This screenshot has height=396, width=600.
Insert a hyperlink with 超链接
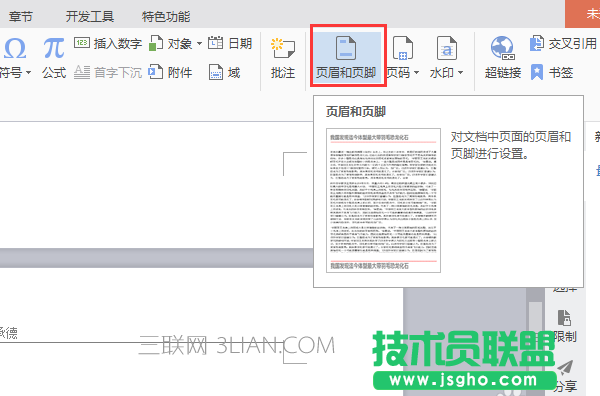(x=503, y=57)
